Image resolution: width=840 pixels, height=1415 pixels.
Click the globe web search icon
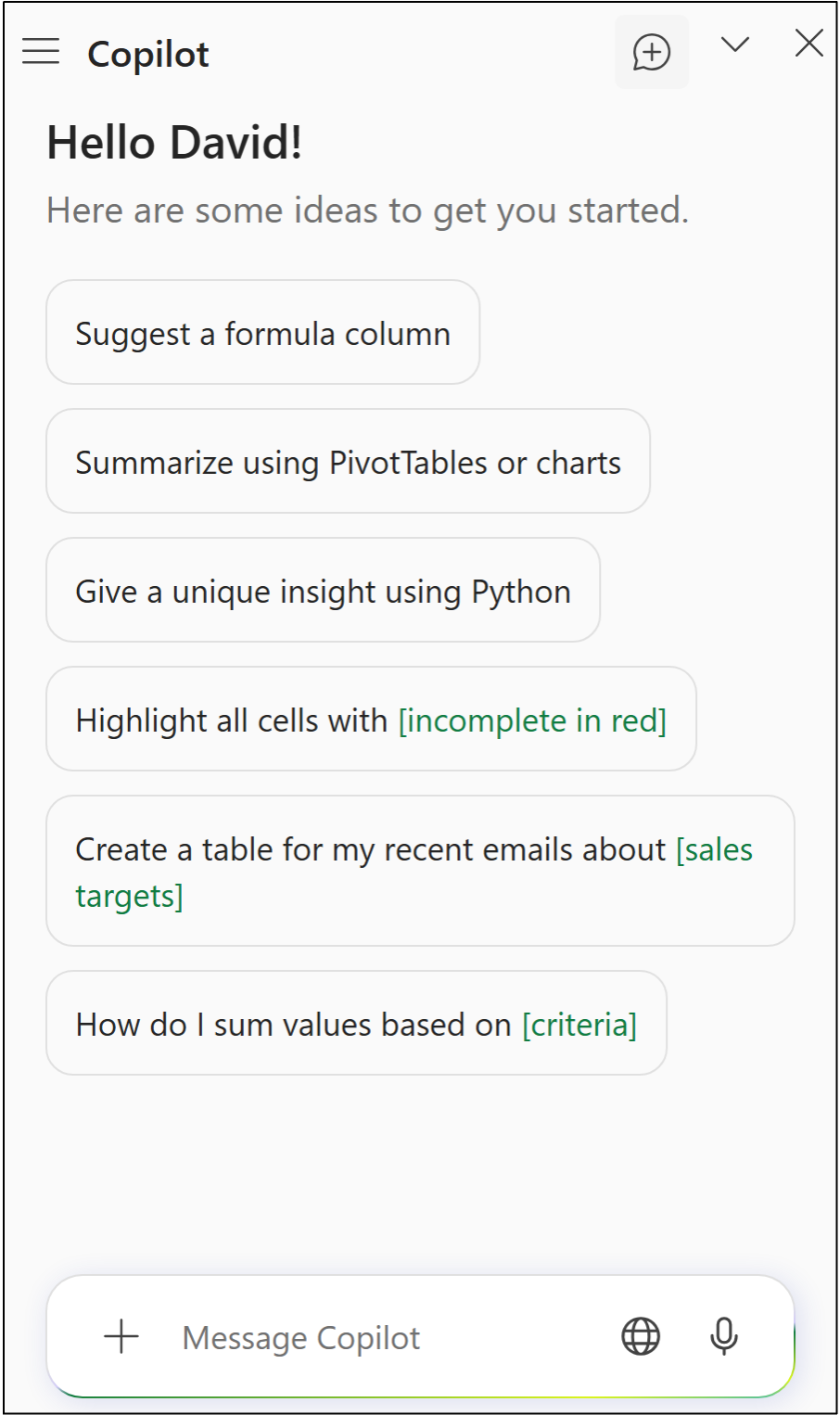click(x=641, y=1336)
